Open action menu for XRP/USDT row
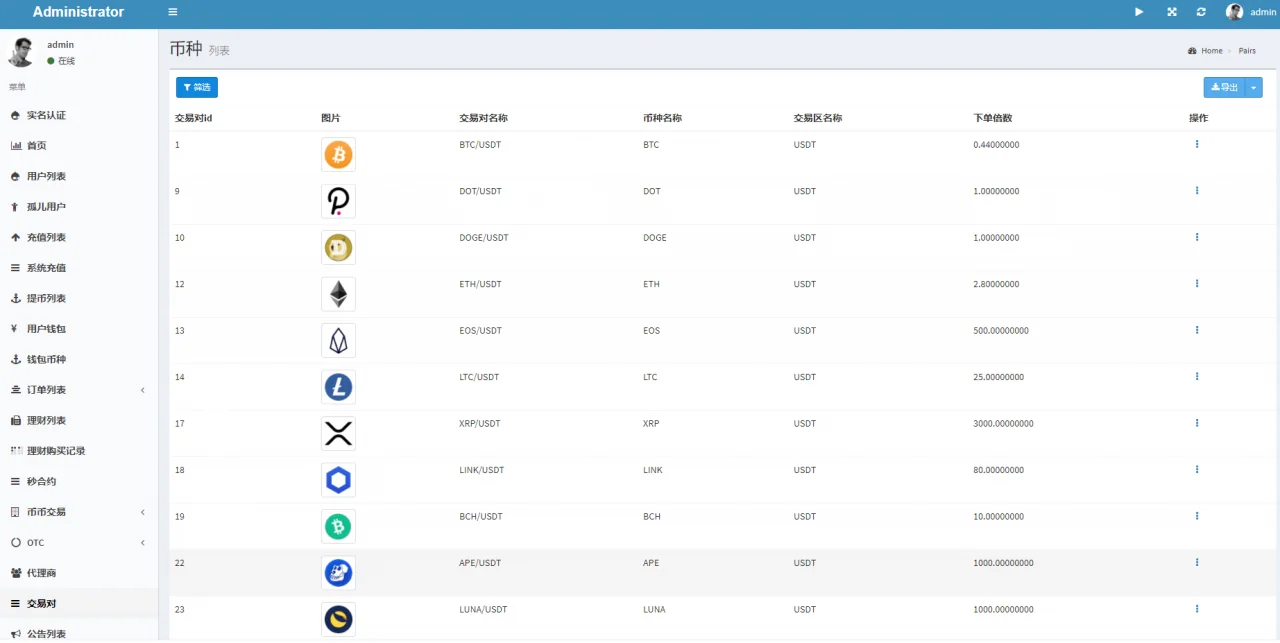This screenshot has height=643, width=1280. click(x=1196, y=423)
